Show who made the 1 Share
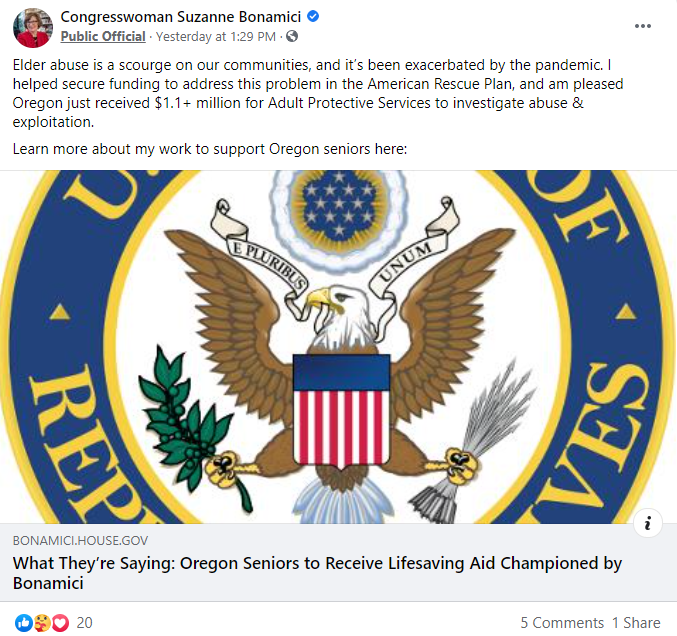The width and height of the screenshot is (677, 636). coord(636,622)
